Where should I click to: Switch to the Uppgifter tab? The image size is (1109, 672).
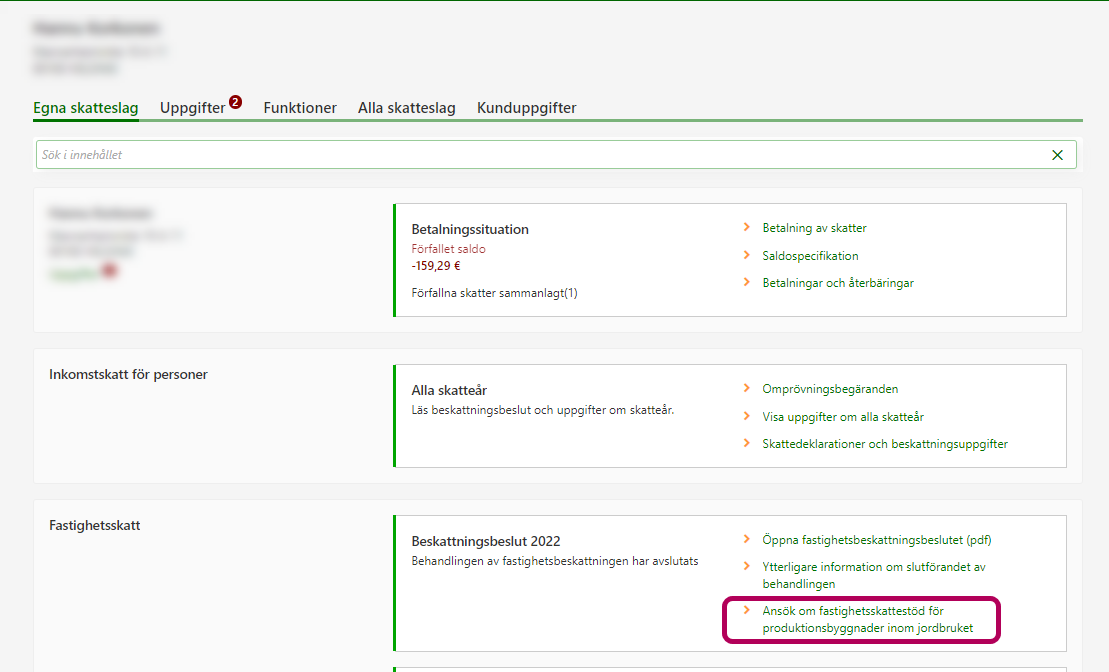(192, 108)
